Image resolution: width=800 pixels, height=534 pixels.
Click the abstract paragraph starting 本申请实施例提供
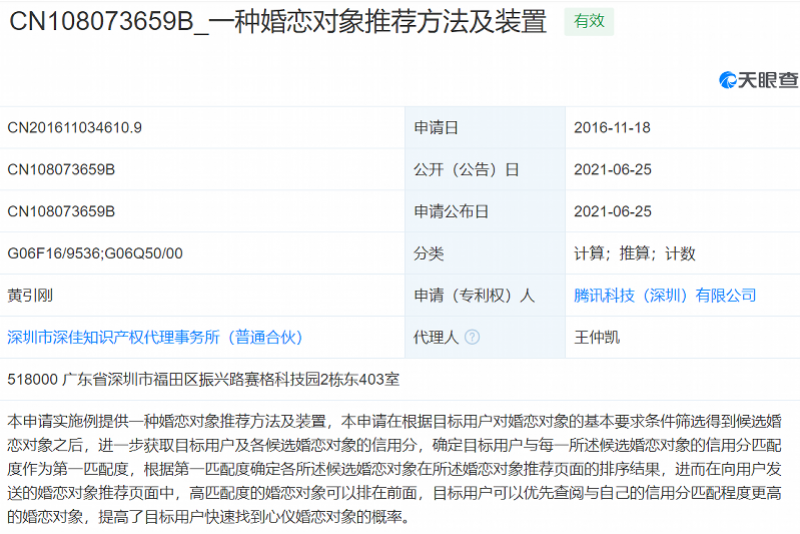coord(394,469)
